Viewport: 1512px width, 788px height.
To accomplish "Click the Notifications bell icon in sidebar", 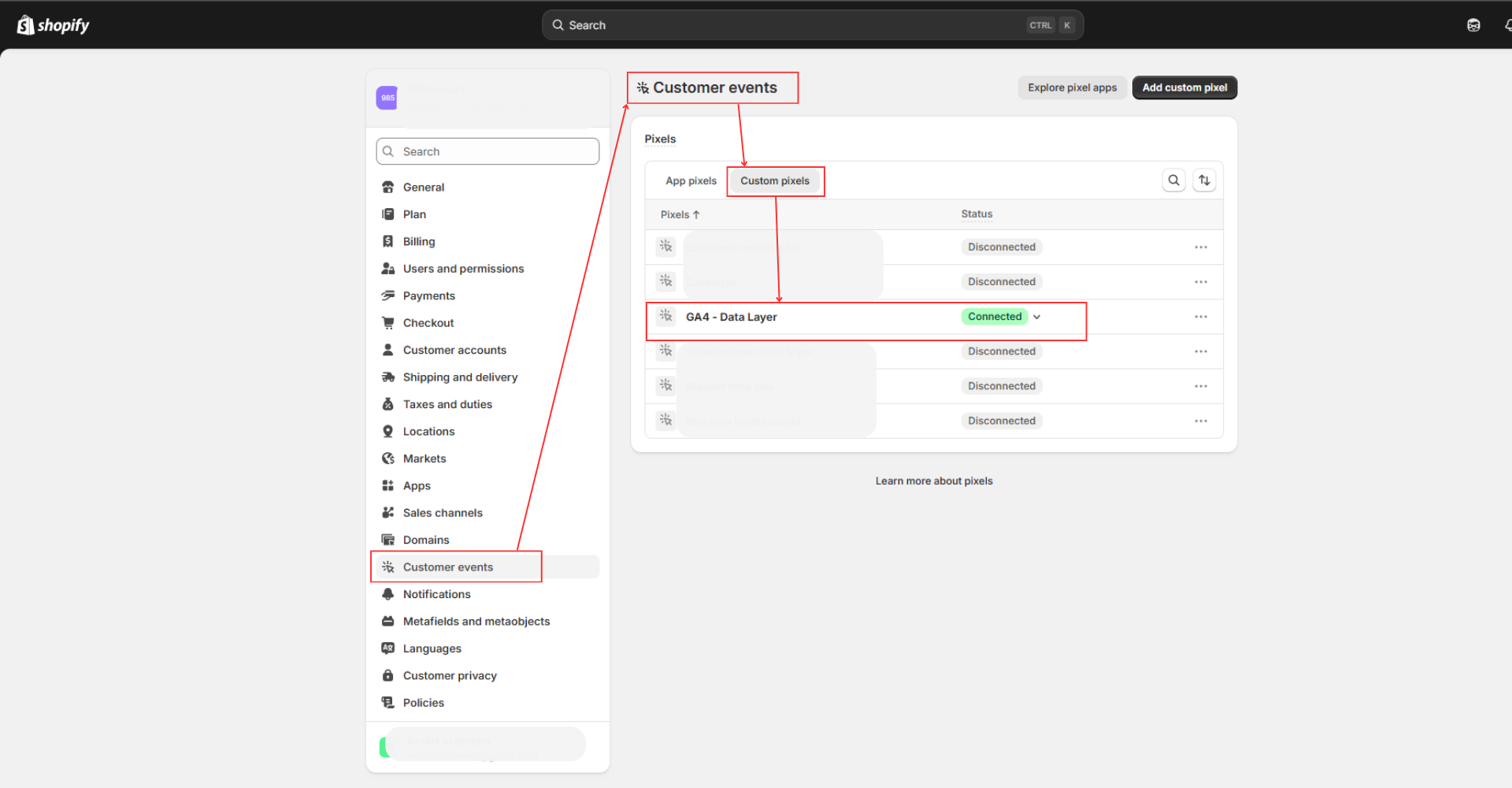I will [x=388, y=594].
